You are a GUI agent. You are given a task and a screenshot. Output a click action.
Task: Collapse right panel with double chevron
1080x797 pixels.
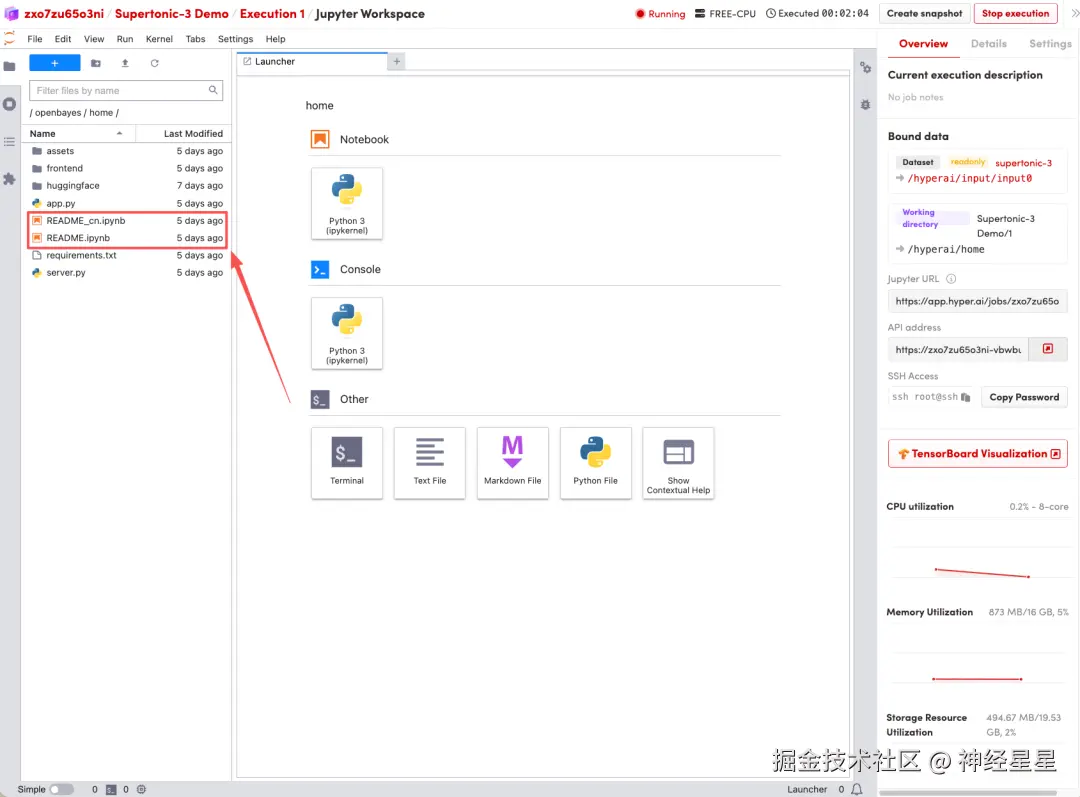click(1074, 13)
